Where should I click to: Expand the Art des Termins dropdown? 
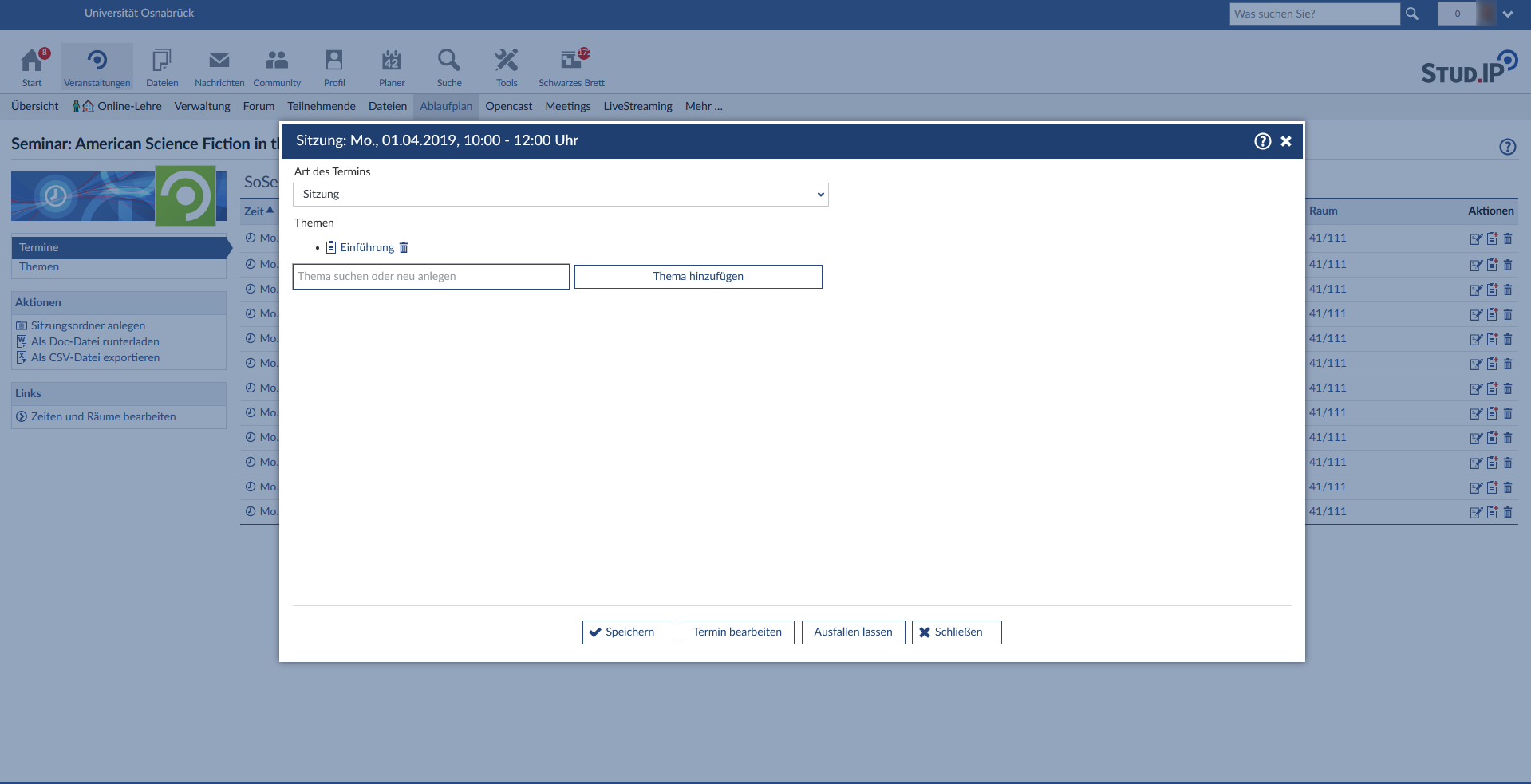point(560,195)
